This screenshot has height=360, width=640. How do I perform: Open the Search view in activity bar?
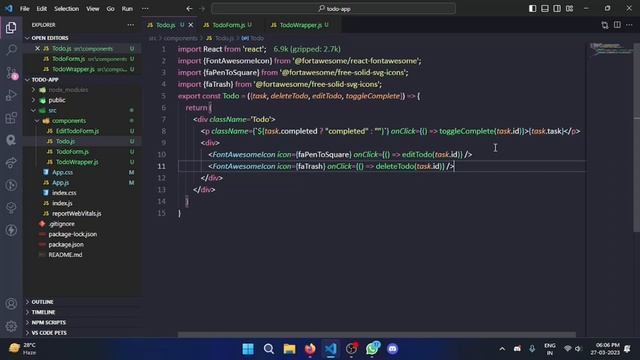pos(11,50)
